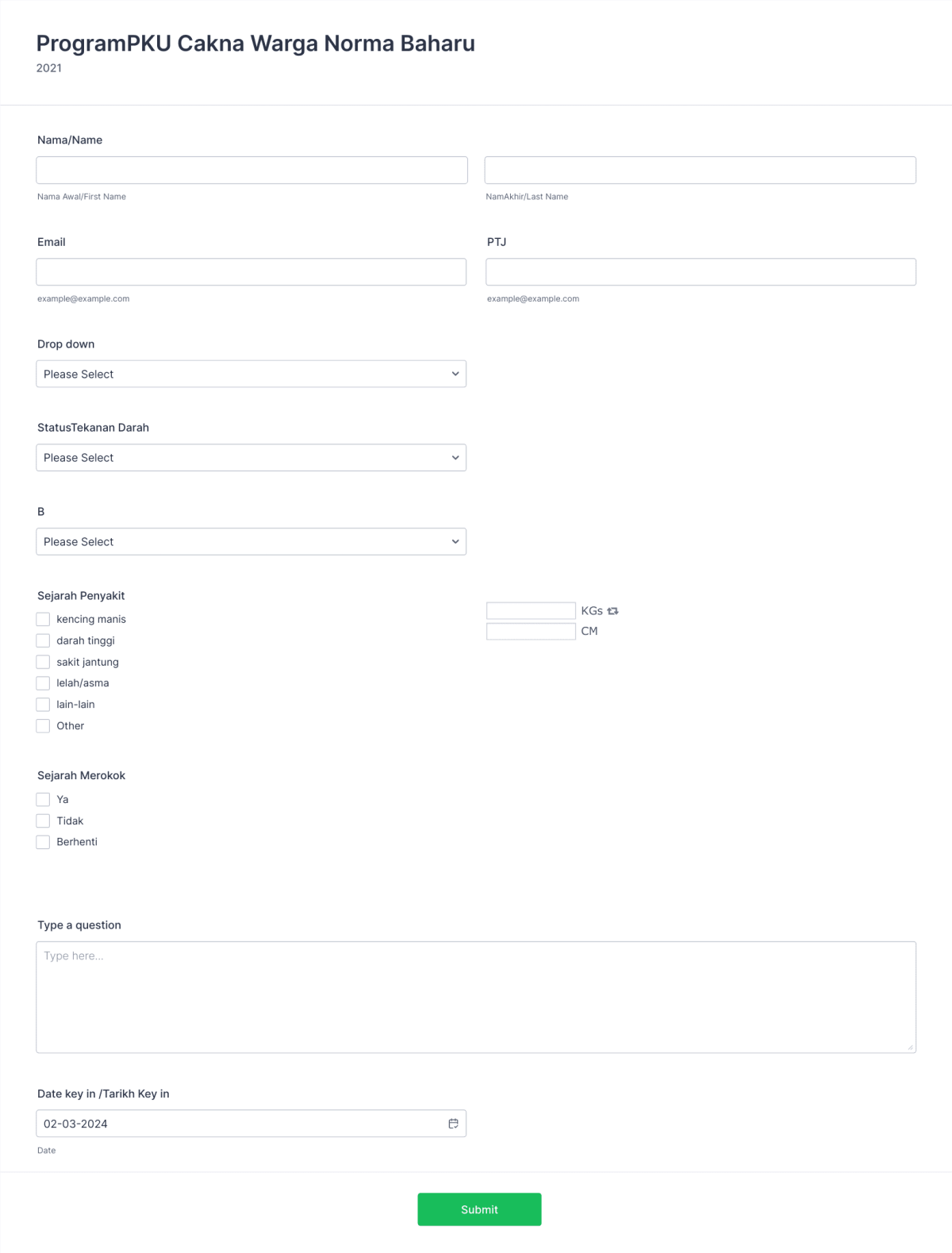The image size is (952, 1253).
Task: Click the KGs weight input box
Action: [530, 610]
